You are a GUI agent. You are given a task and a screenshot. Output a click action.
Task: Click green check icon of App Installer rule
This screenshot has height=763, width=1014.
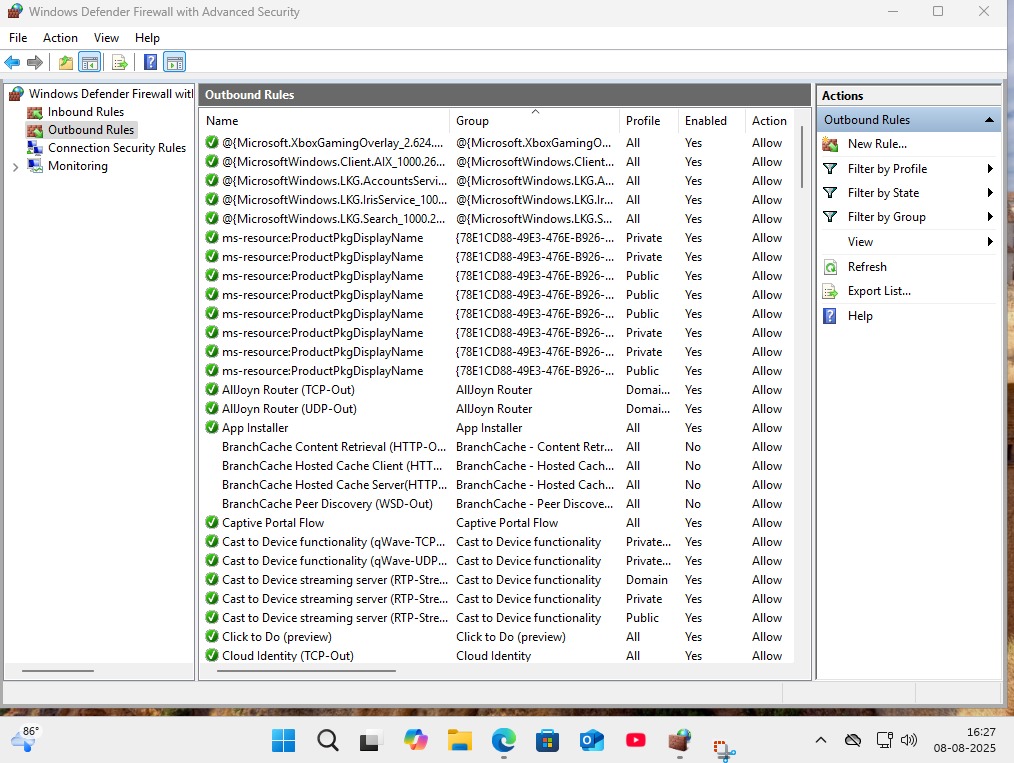211,427
